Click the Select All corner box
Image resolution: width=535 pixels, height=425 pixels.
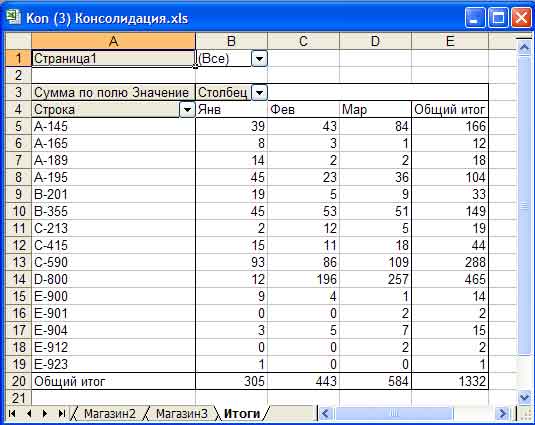pos(18,41)
